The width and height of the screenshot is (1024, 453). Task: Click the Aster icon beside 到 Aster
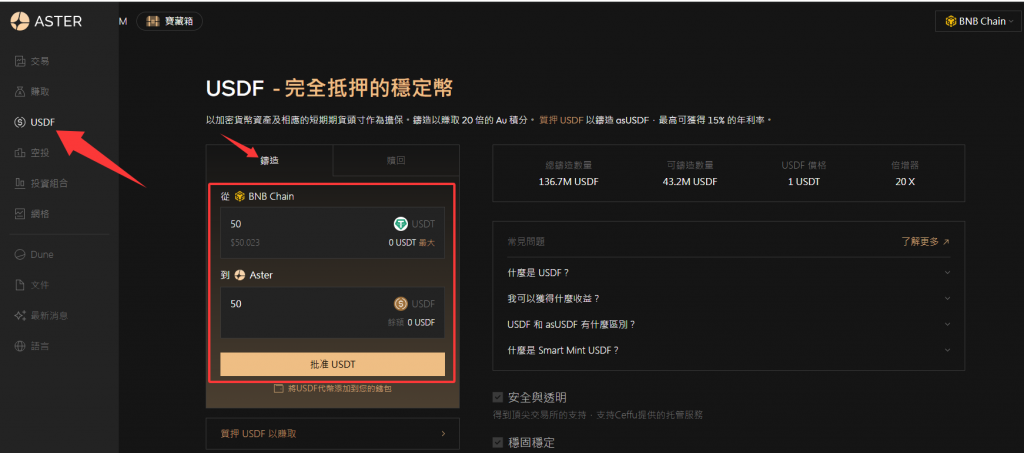[240, 275]
